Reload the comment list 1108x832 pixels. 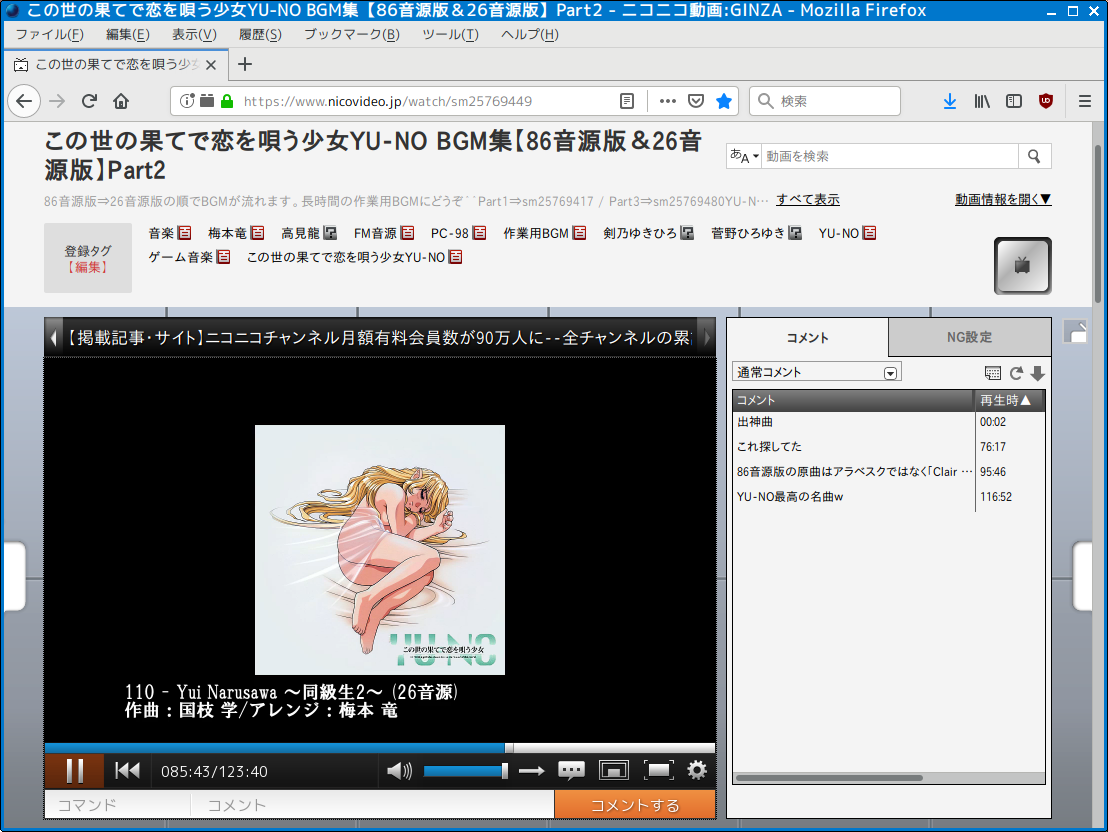pos(1016,373)
